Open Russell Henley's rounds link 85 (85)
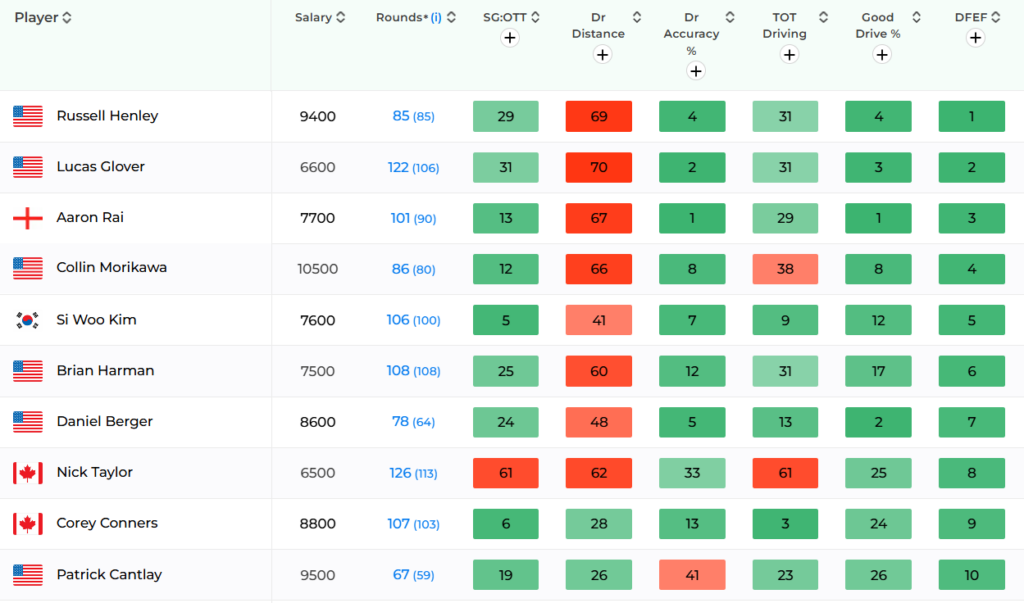1024x603 pixels. click(411, 115)
